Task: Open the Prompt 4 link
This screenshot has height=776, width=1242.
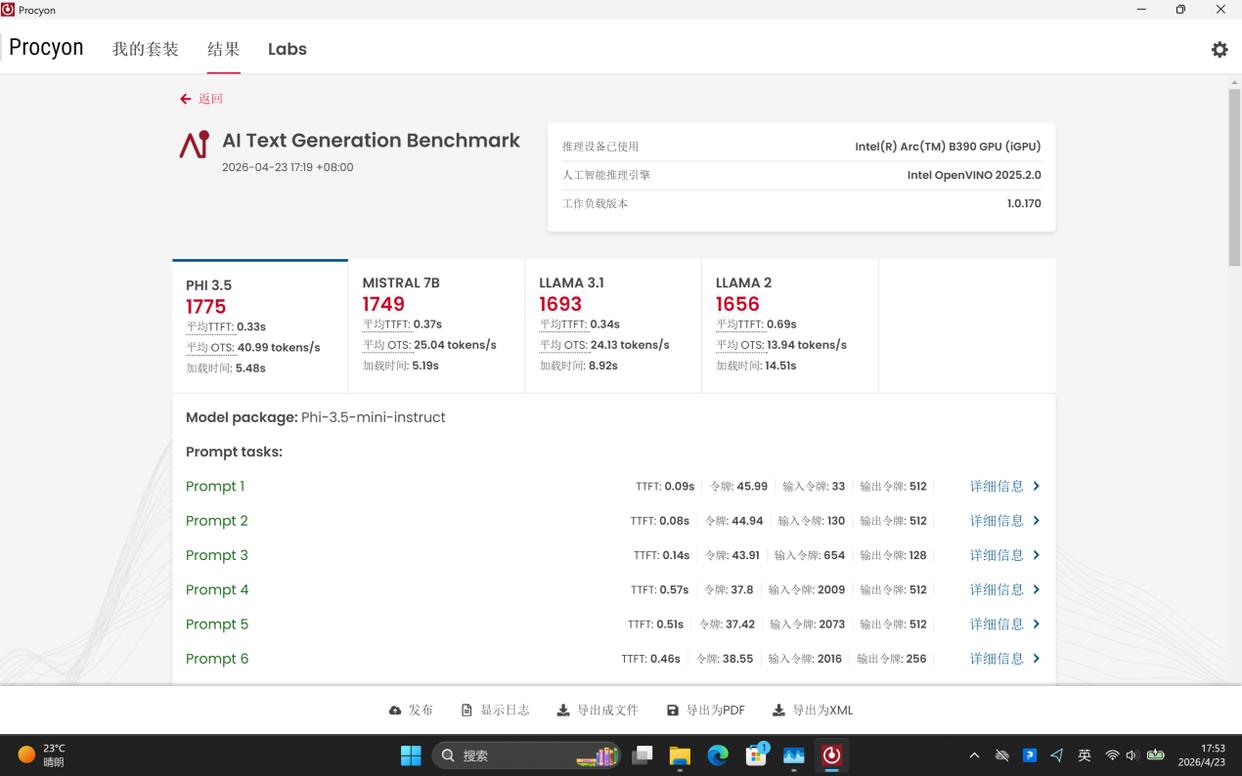Action: [x=217, y=590]
